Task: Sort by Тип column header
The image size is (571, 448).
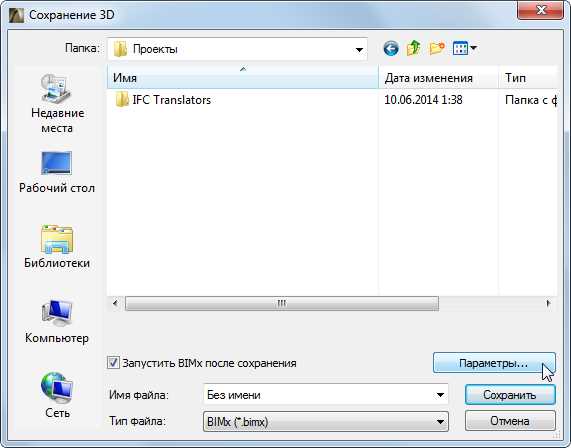Action: (x=528, y=77)
